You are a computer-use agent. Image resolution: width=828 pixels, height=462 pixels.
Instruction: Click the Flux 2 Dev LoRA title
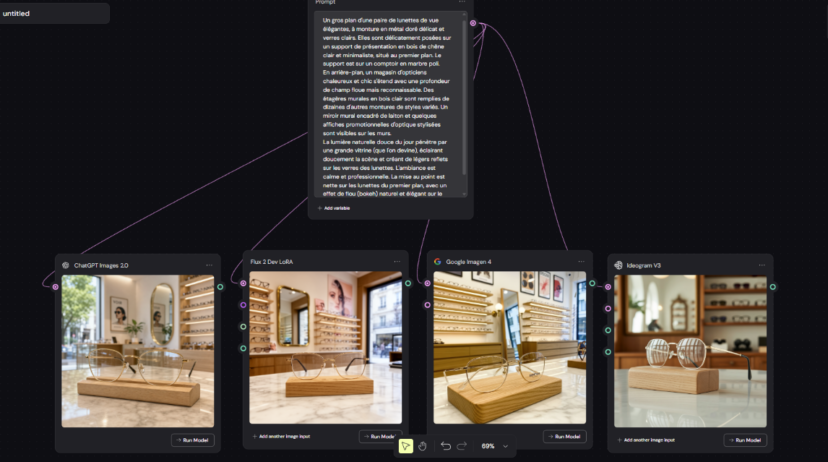coord(271,261)
